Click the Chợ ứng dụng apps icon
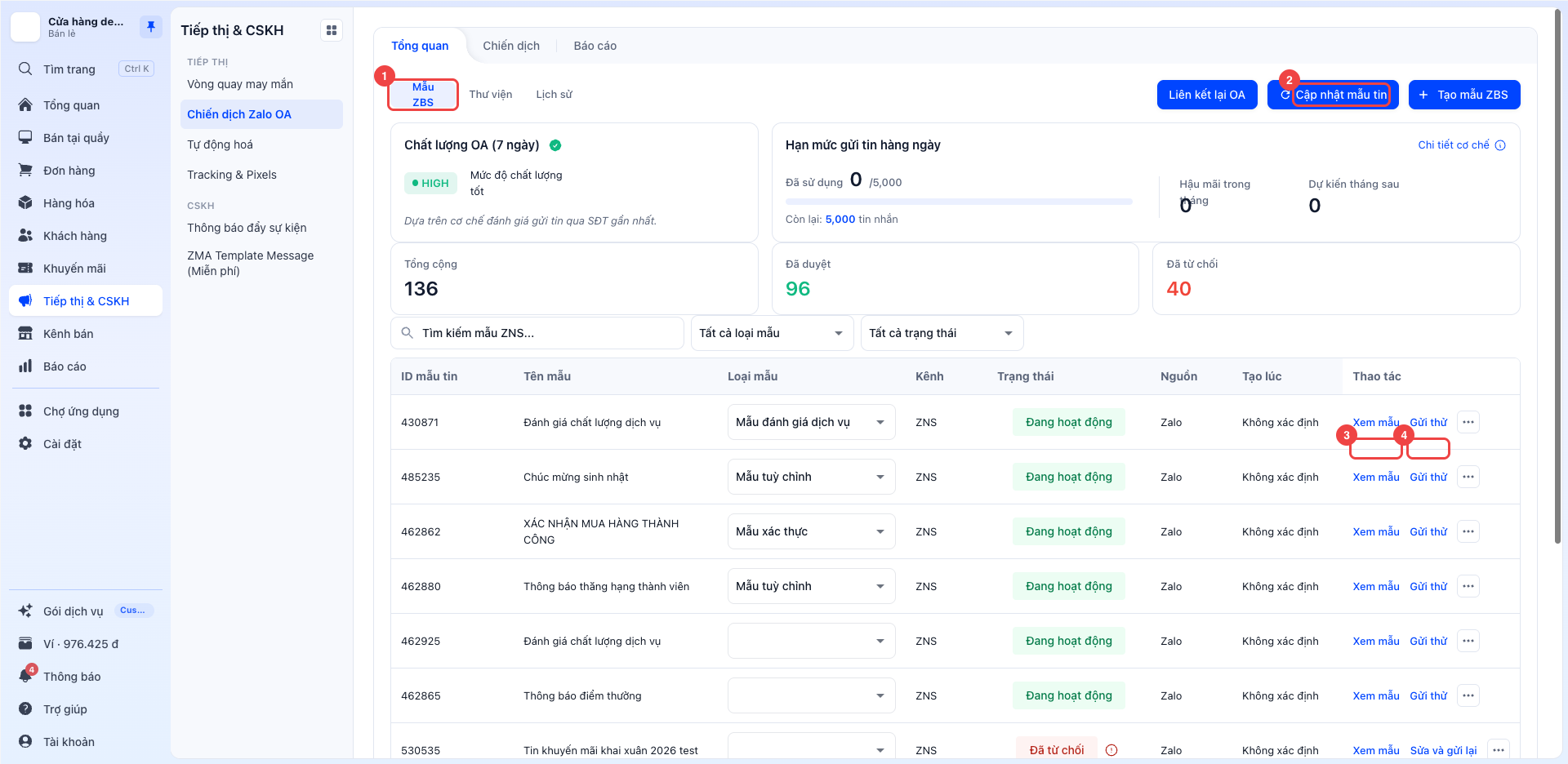Viewport: 1568px width, 764px height. pyautogui.click(x=25, y=411)
